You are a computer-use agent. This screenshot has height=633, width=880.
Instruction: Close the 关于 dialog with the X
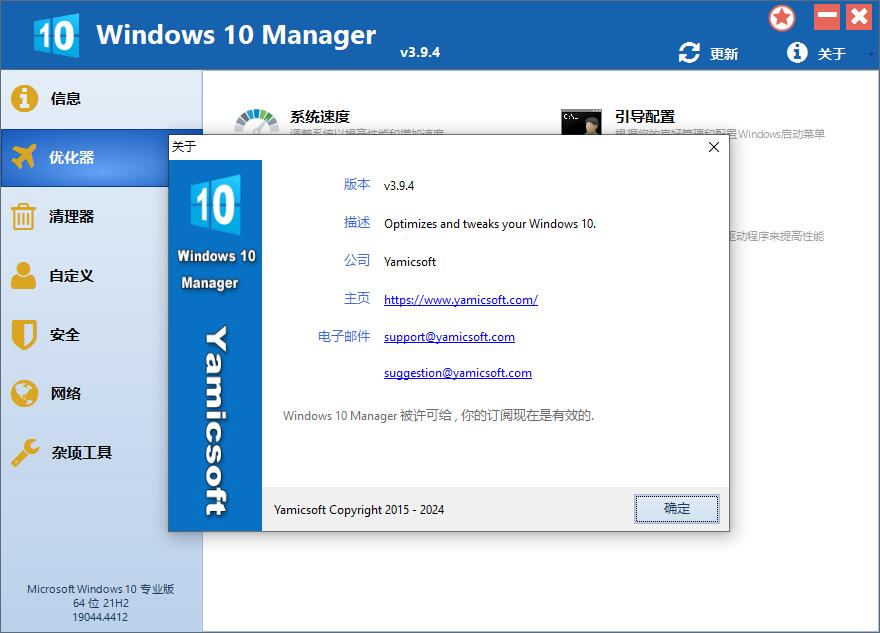[x=714, y=147]
